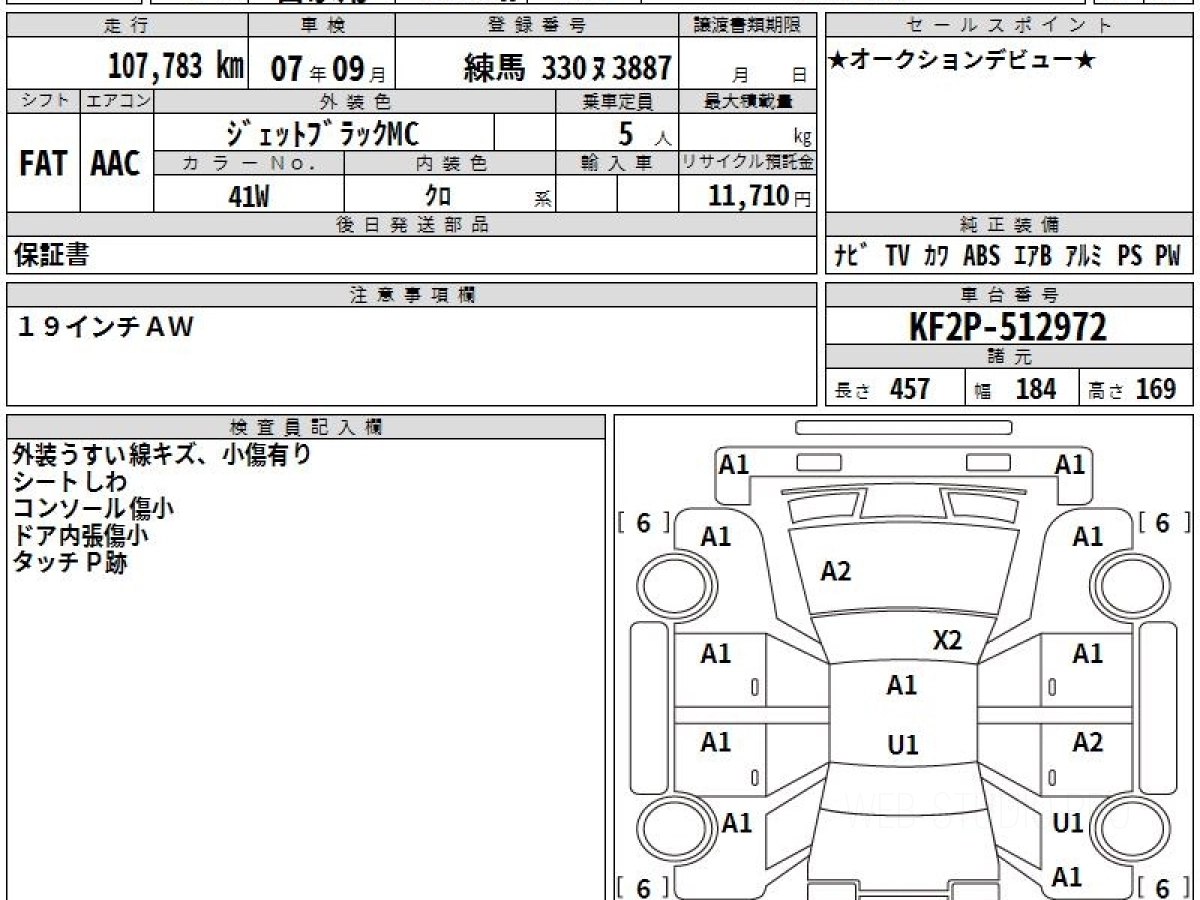Select the inspector note コンソール傷小
This screenshot has width=1200, height=900.
click(x=93, y=508)
